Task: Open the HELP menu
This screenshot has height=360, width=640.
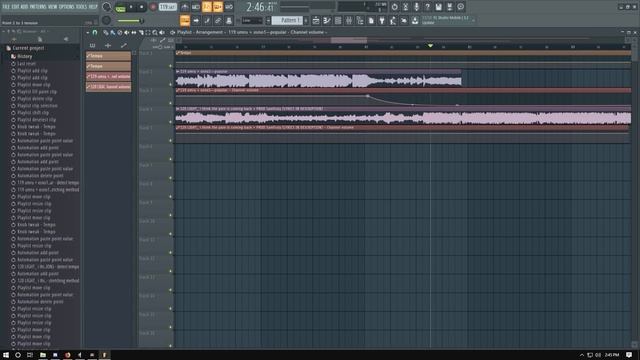Action: click(93, 7)
